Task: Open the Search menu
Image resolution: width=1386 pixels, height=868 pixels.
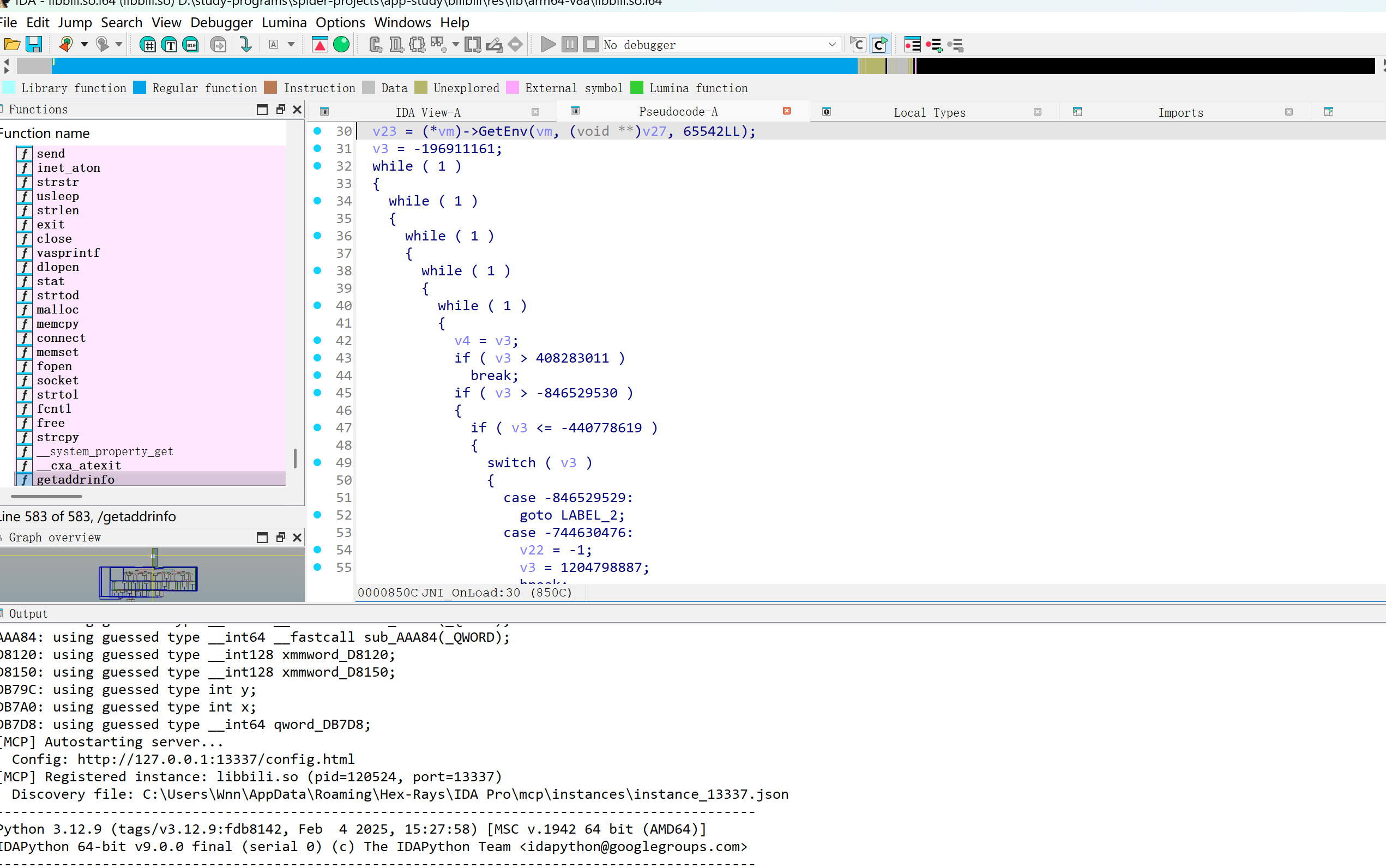Action: click(x=122, y=22)
